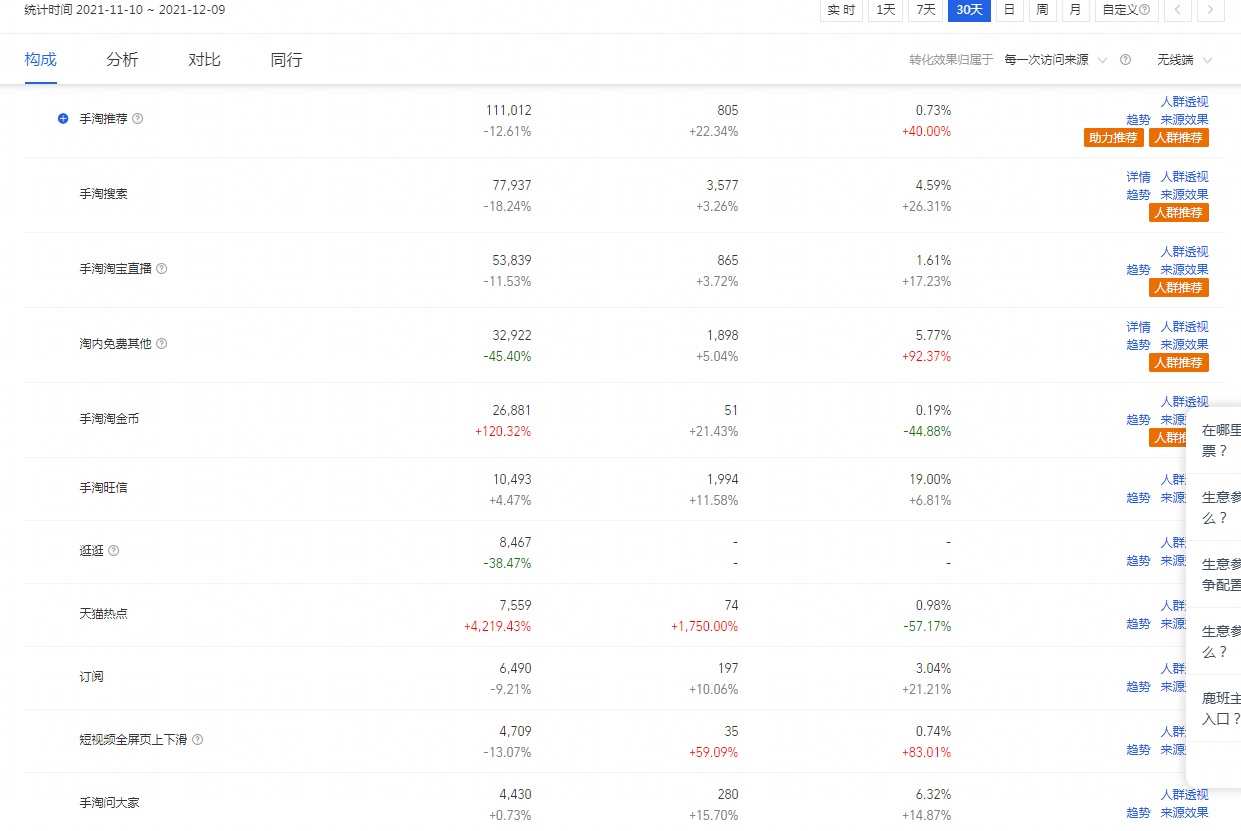Click help icon next to 逛逛
Screen dimensions: 1241x831
[114, 551]
